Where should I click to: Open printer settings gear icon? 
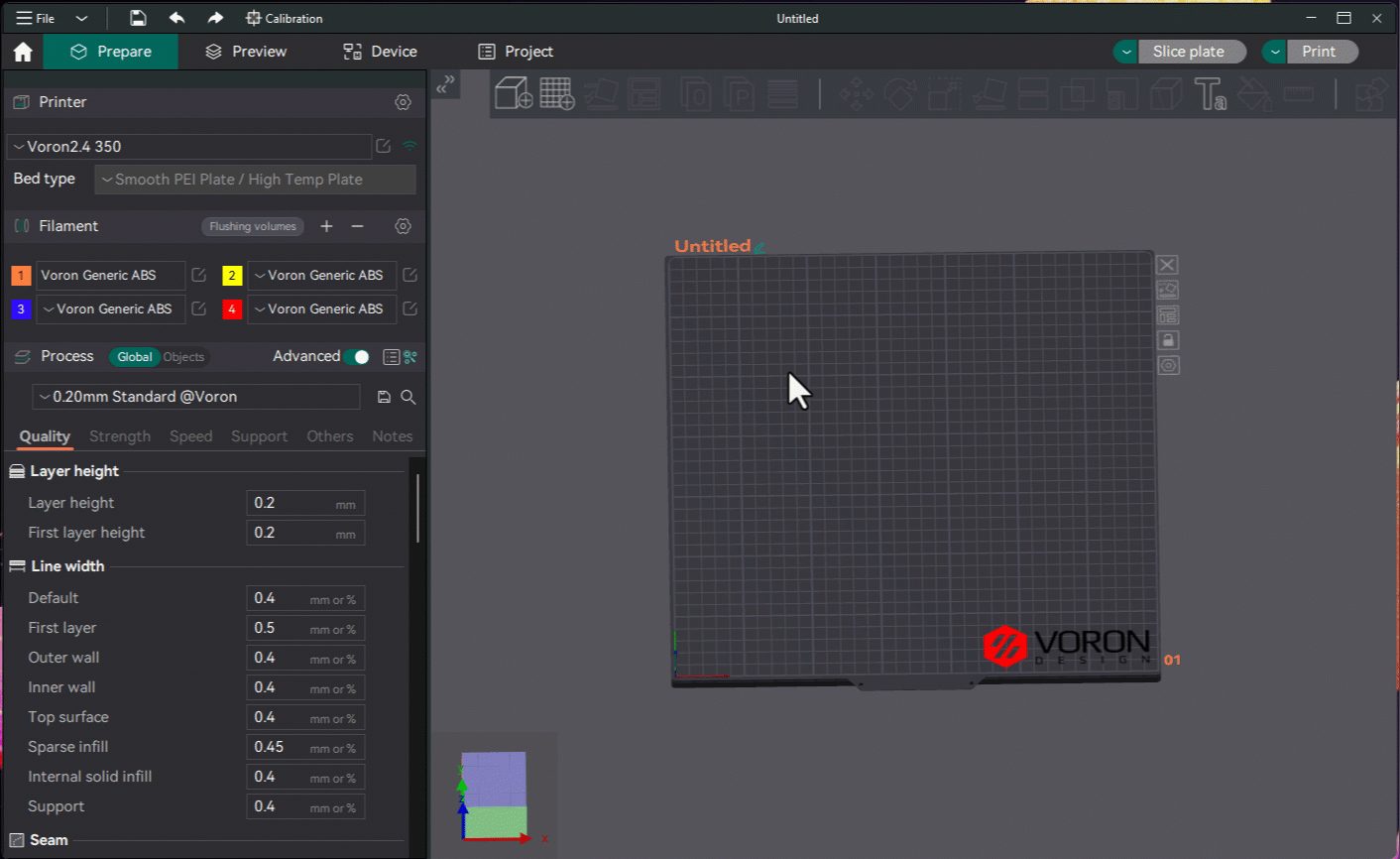403,102
